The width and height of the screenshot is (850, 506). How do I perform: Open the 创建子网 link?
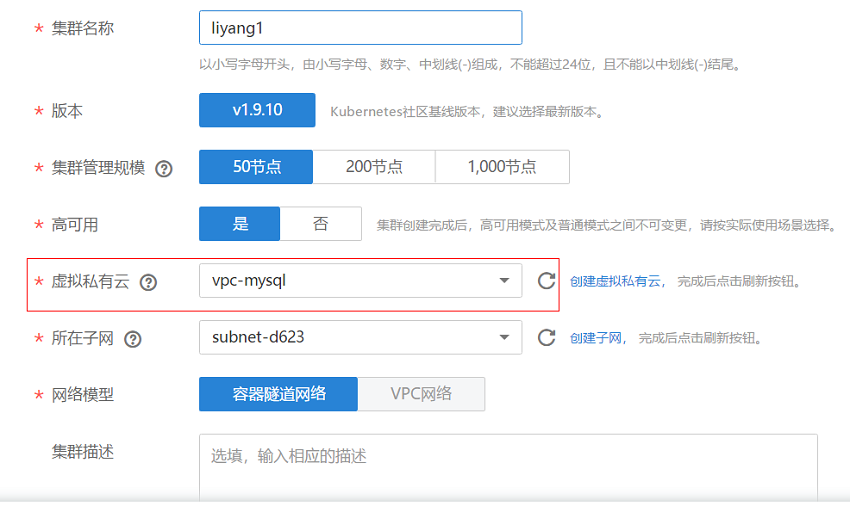tap(595, 338)
